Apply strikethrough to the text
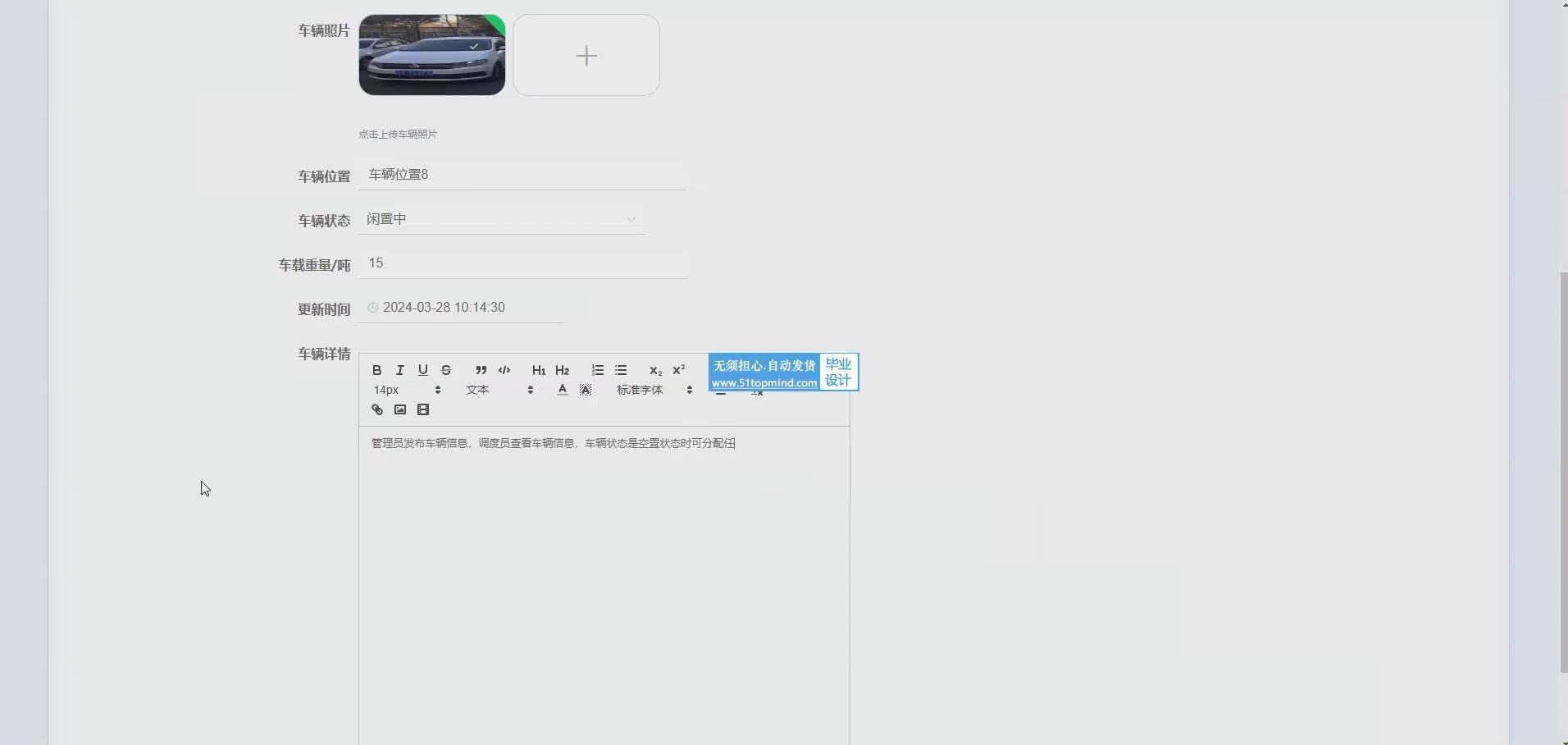Viewport: 1568px width, 745px height. (446, 370)
